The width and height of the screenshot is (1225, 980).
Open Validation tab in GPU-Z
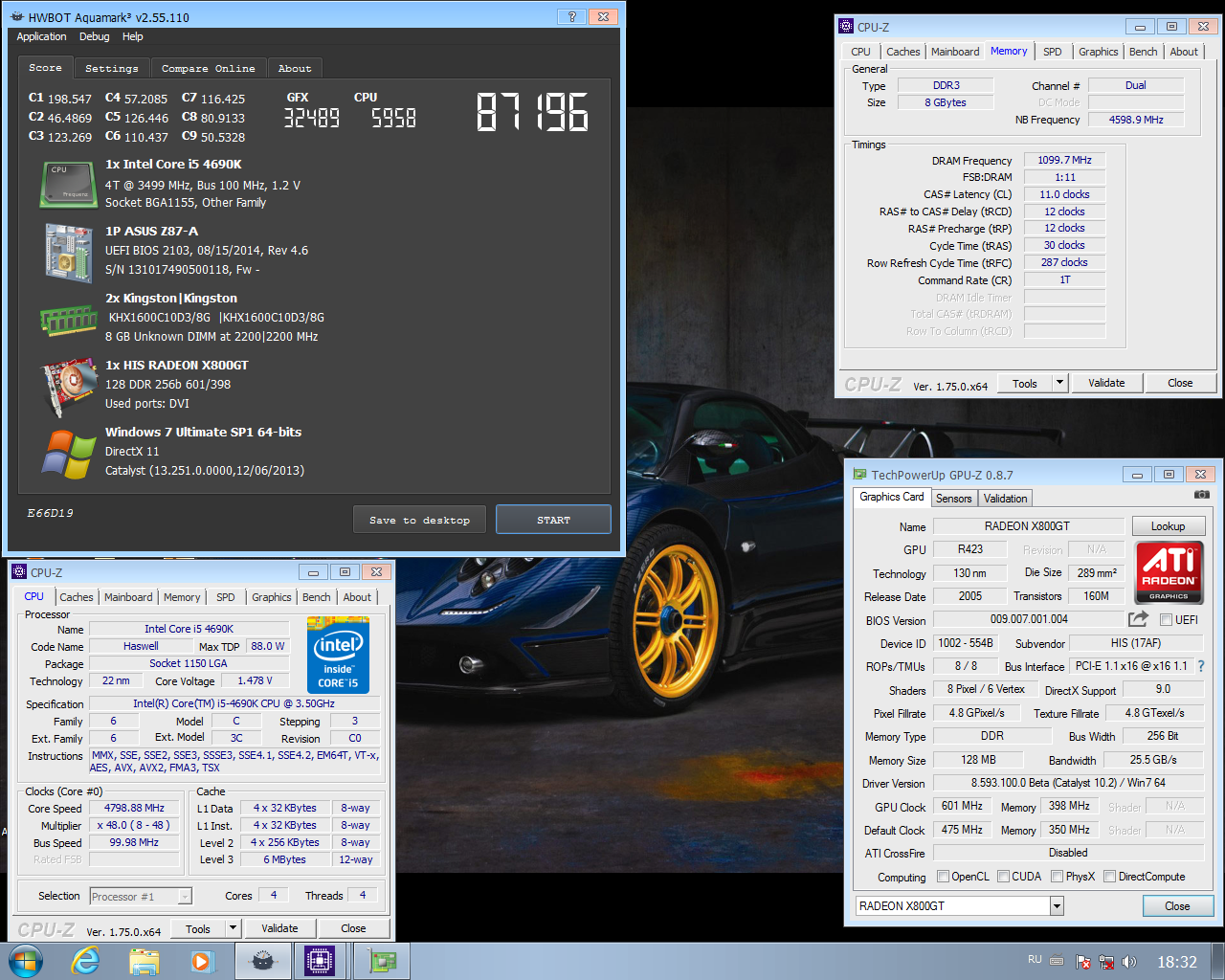1005,498
